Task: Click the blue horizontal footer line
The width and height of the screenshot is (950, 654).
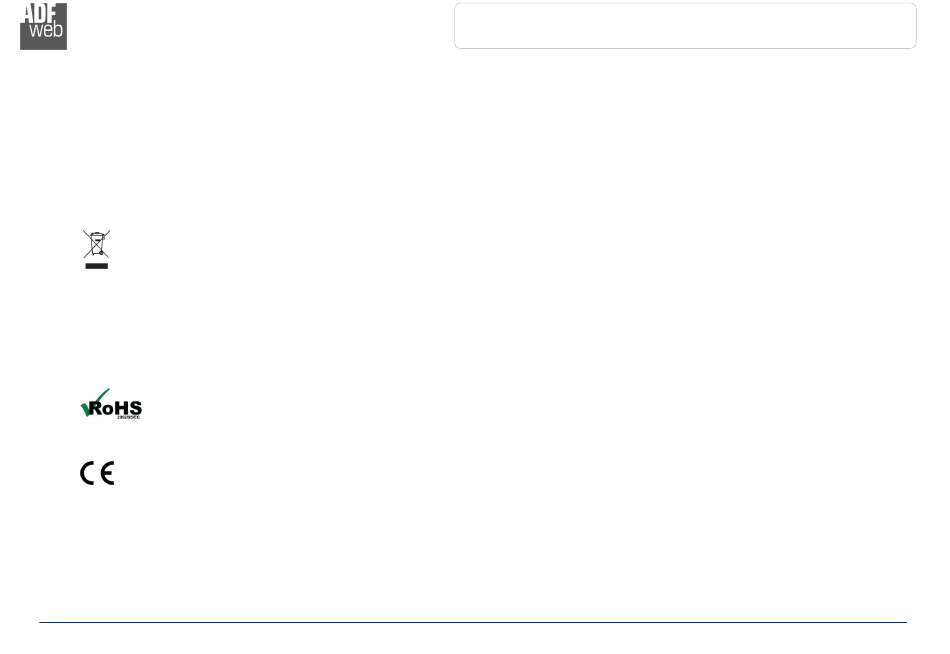Action: (x=473, y=622)
